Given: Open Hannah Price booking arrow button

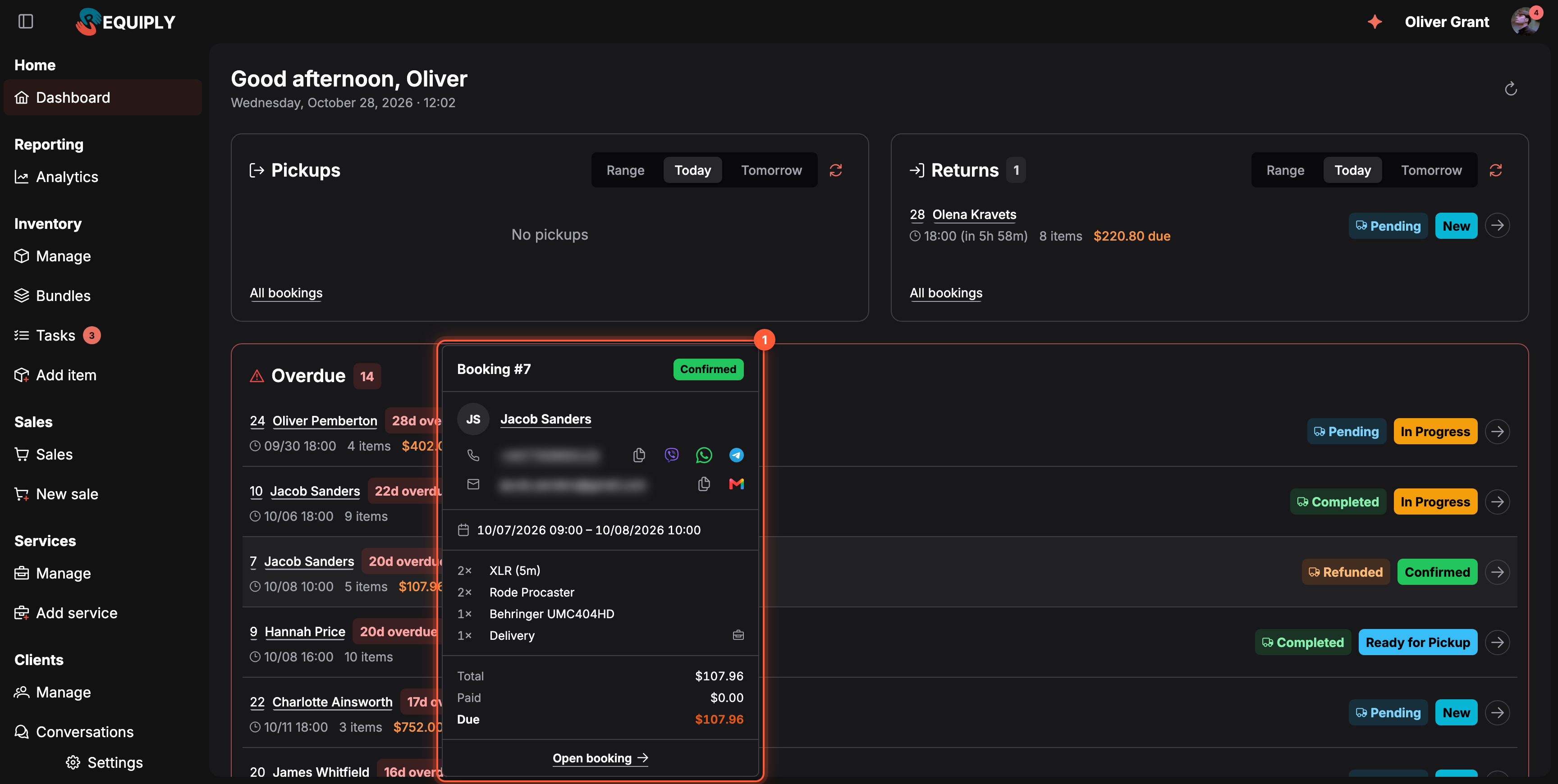Looking at the screenshot, I should pyautogui.click(x=1498, y=642).
